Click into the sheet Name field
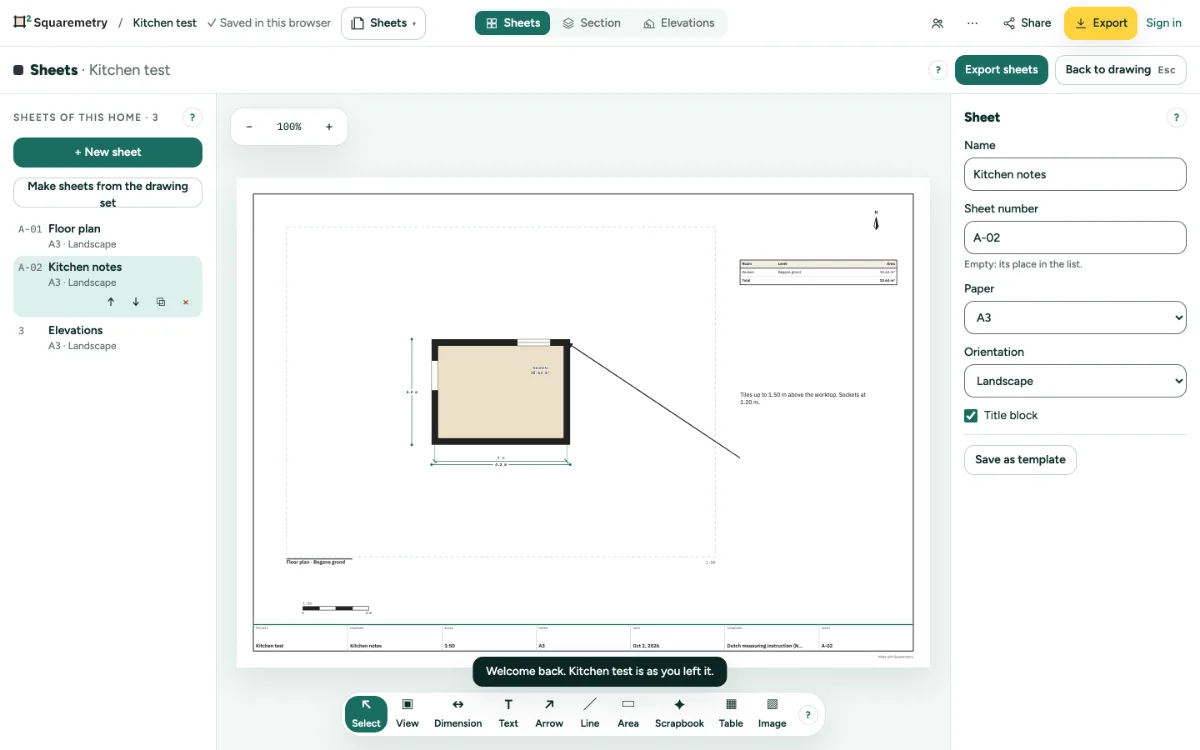Image resolution: width=1200 pixels, height=750 pixels. [1075, 174]
